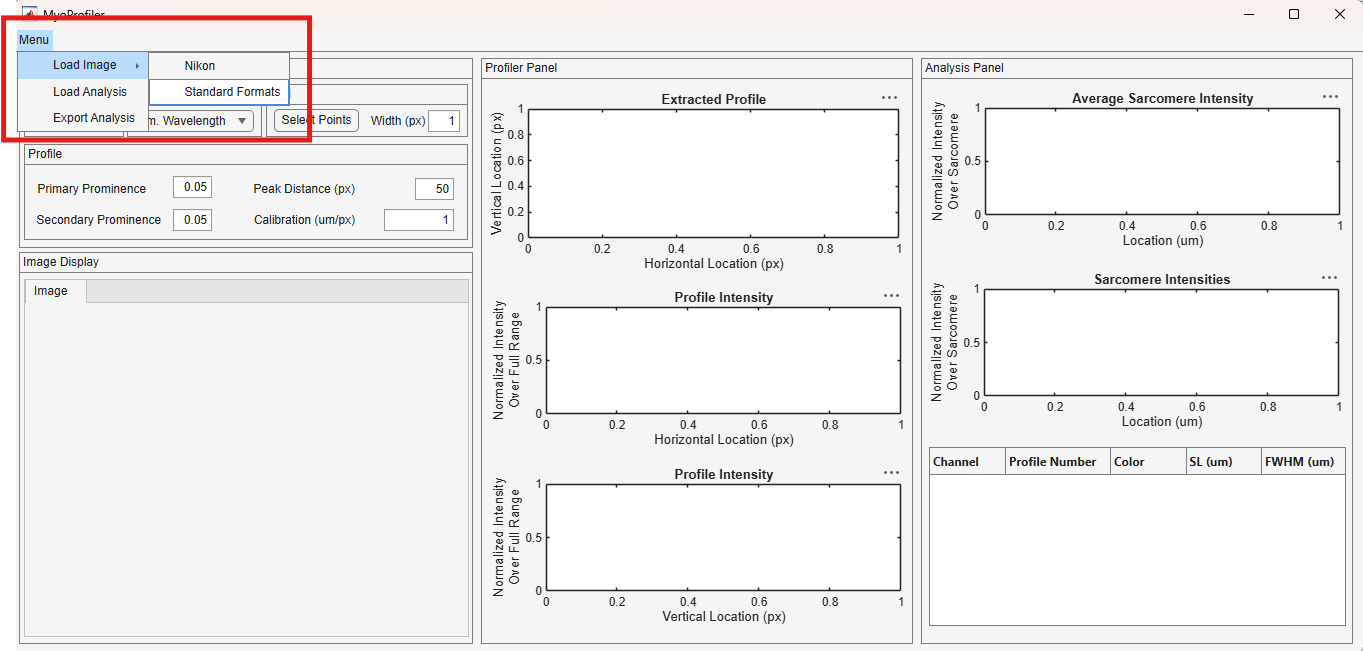Image resolution: width=1363 pixels, height=651 pixels.
Task: Open the Menu in the menu bar
Action: (34, 40)
